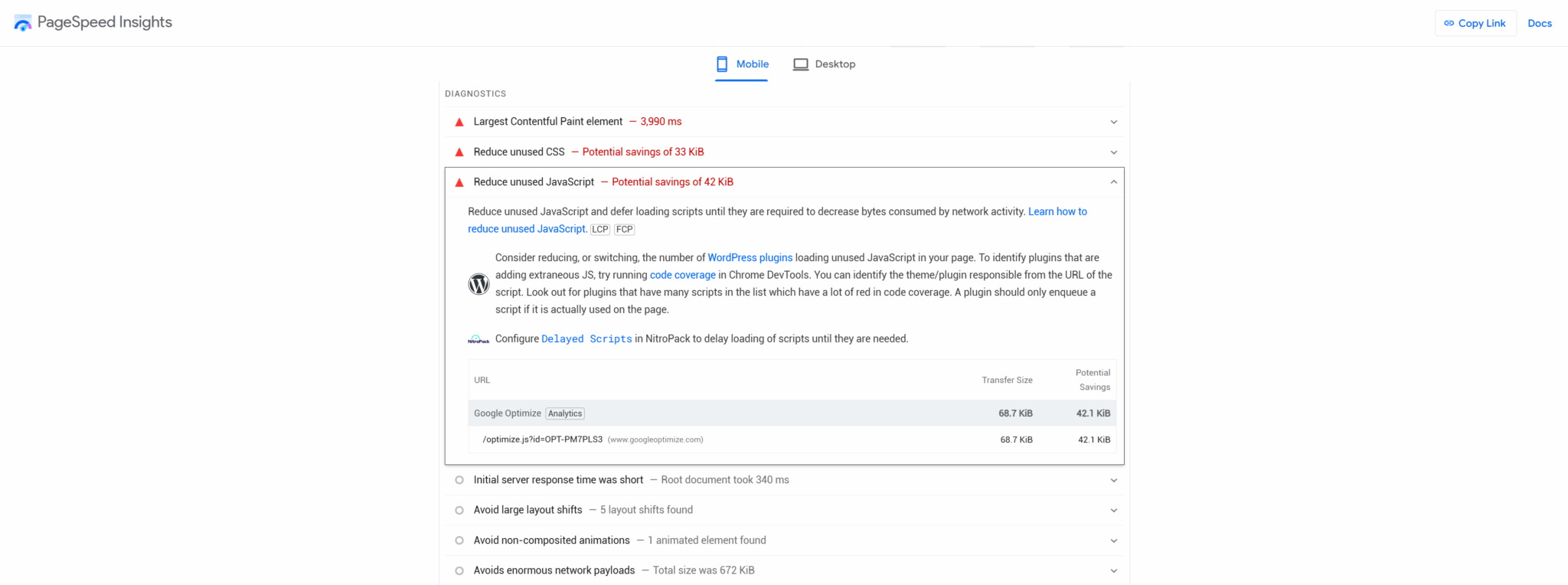The height and width of the screenshot is (585, 1568).
Task: Expand the Largest Contentful Paint element audit
Action: pyautogui.click(x=1114, y=122)
